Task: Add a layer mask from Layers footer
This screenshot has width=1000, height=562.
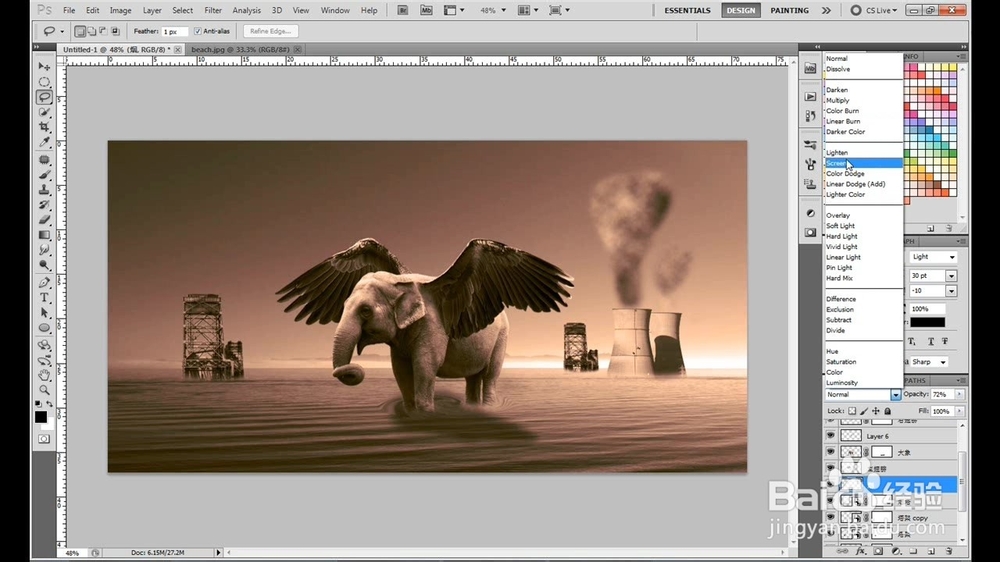Action: click(878, 551)
